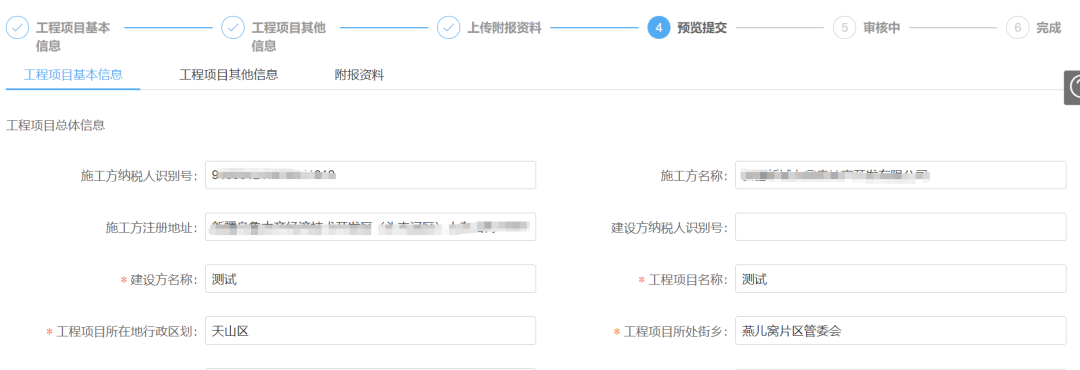Click the checkmark icon for 工程项目基本信息 step
The image size is (1080, 370).
pos(18,28)
